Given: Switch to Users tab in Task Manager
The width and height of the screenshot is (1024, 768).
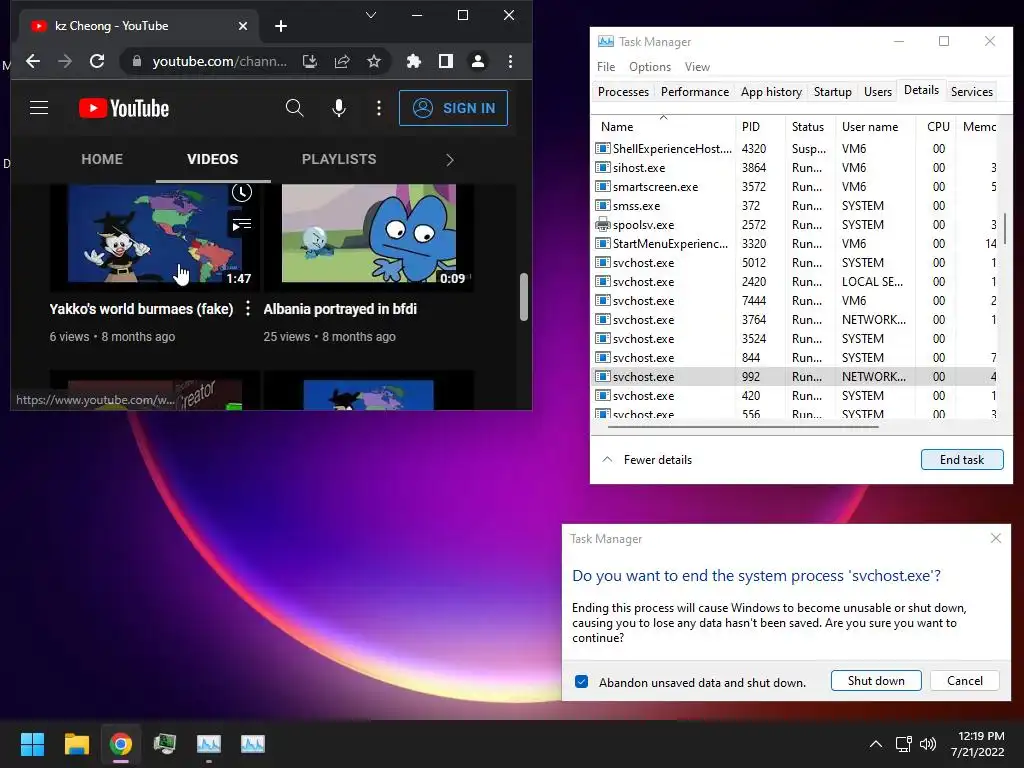Looking at the screenshot, I should coord(877,92).
